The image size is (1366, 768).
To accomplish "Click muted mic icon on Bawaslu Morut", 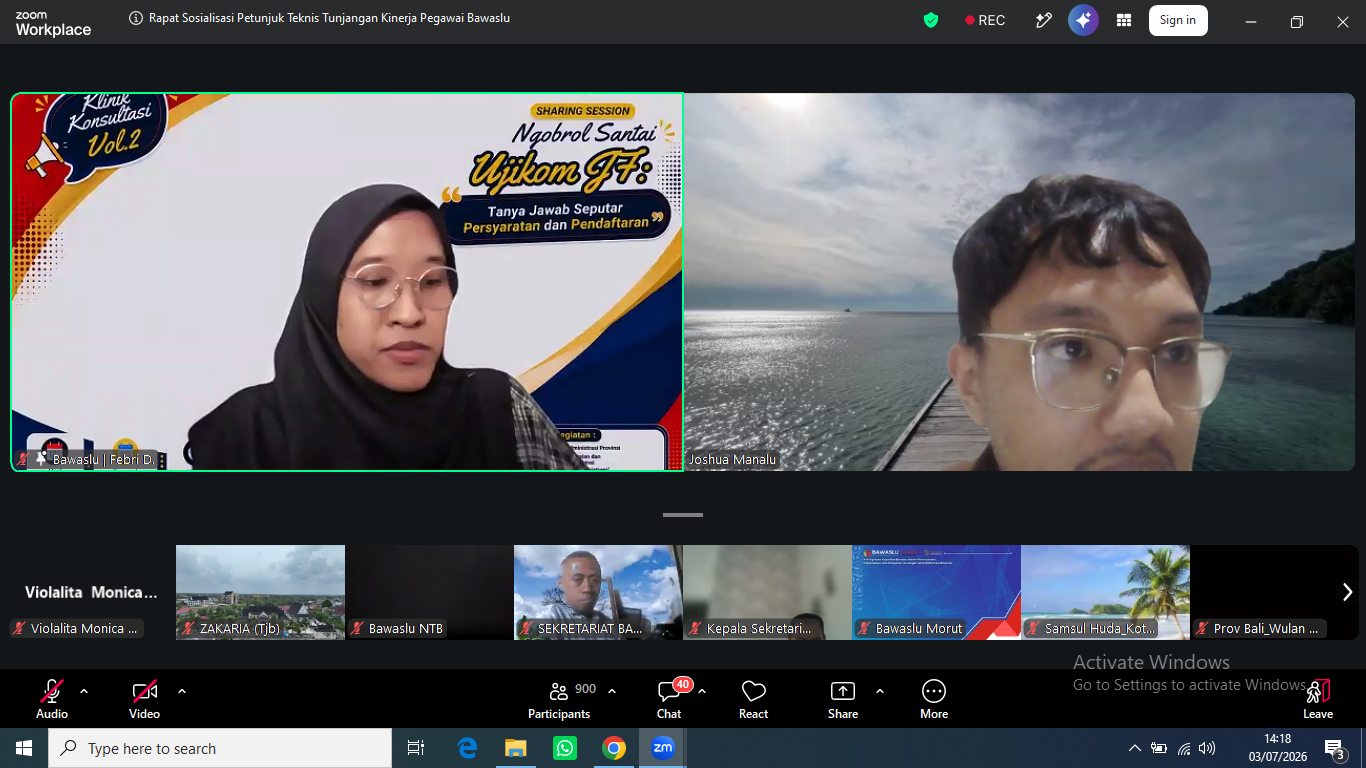I will [x=864, y=629].
